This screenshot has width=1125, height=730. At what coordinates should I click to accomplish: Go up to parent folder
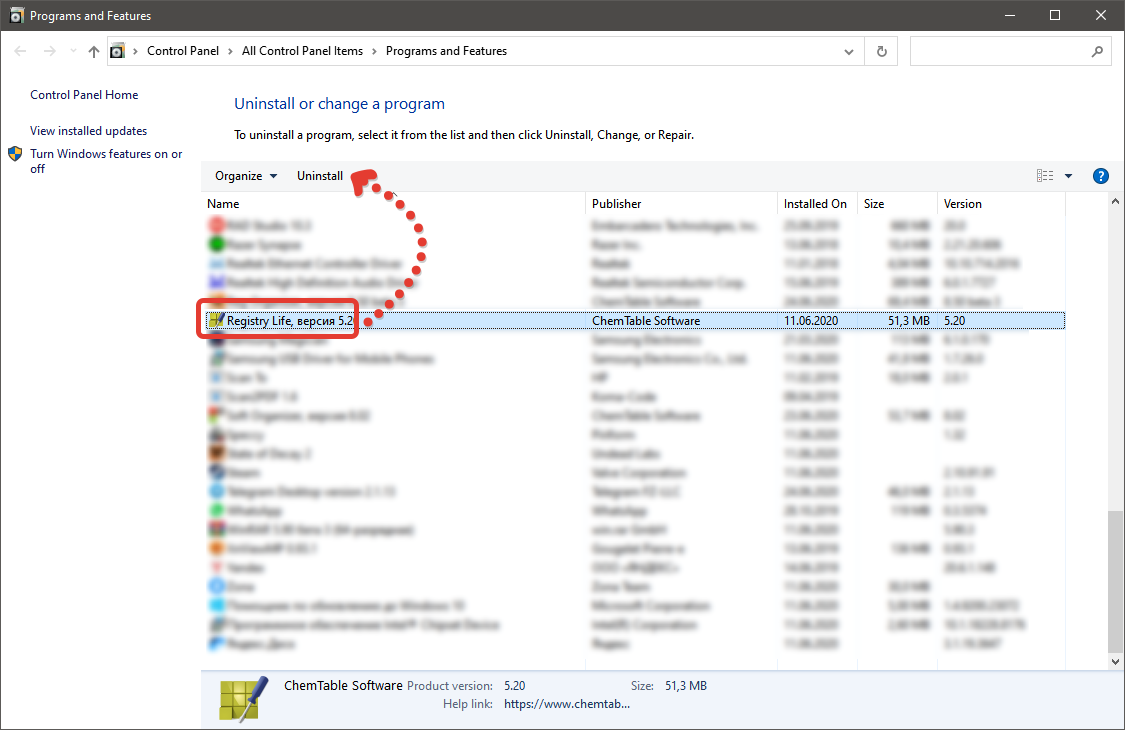[x=93, y=50]
